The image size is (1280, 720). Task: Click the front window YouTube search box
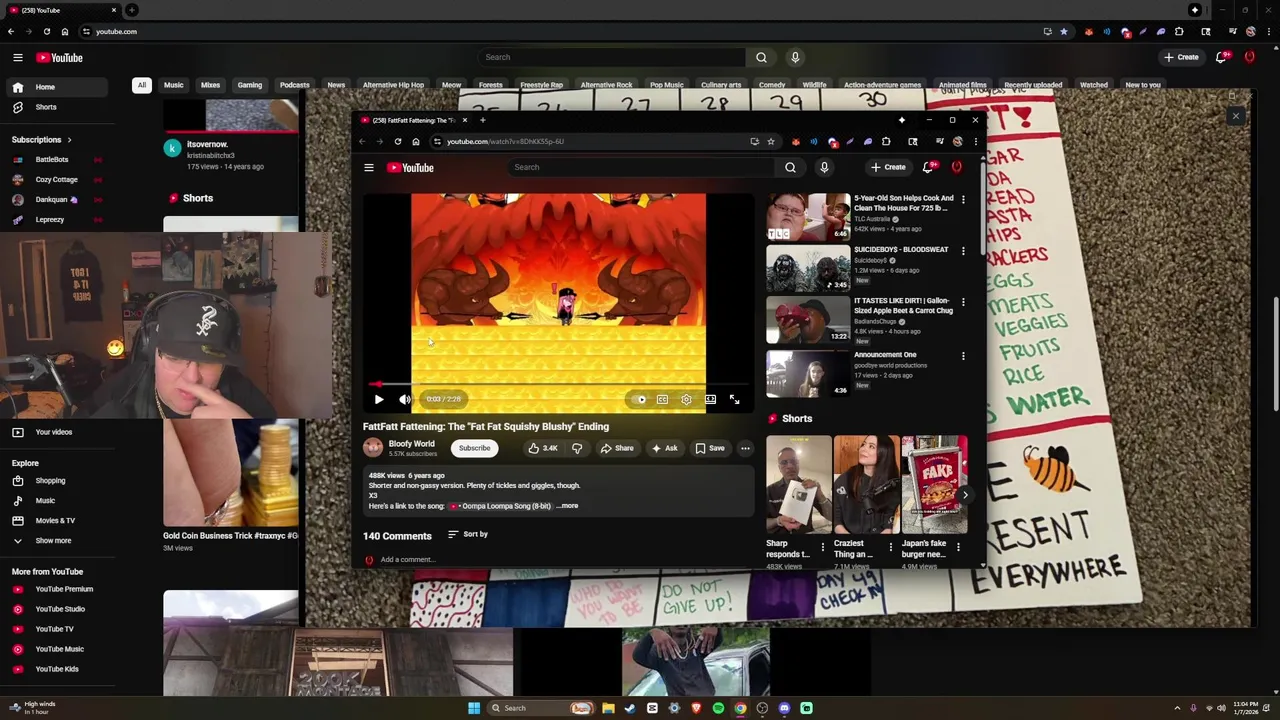(640, 167)
